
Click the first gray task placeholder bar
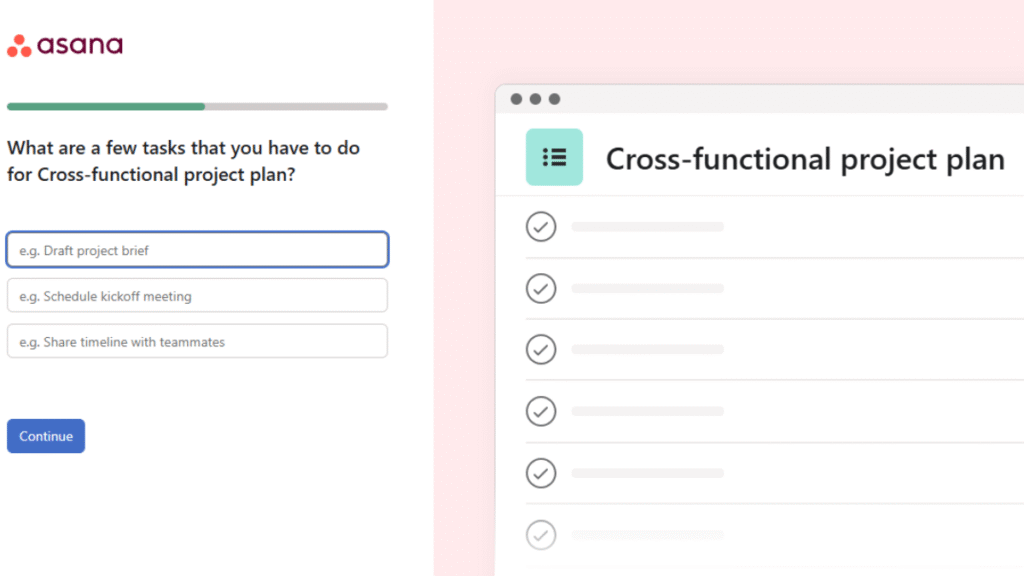[647, 226]
